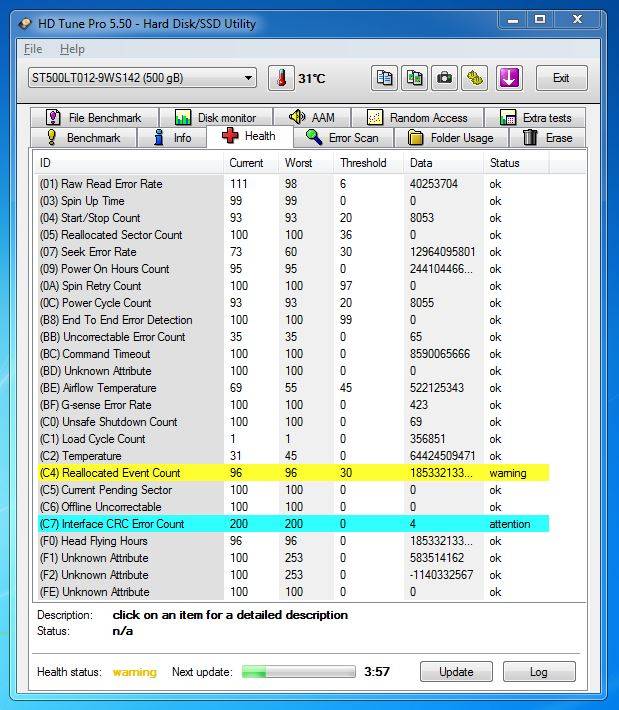Open the Help menu
This screenshot has height=710, width=619.
[72, 49]
